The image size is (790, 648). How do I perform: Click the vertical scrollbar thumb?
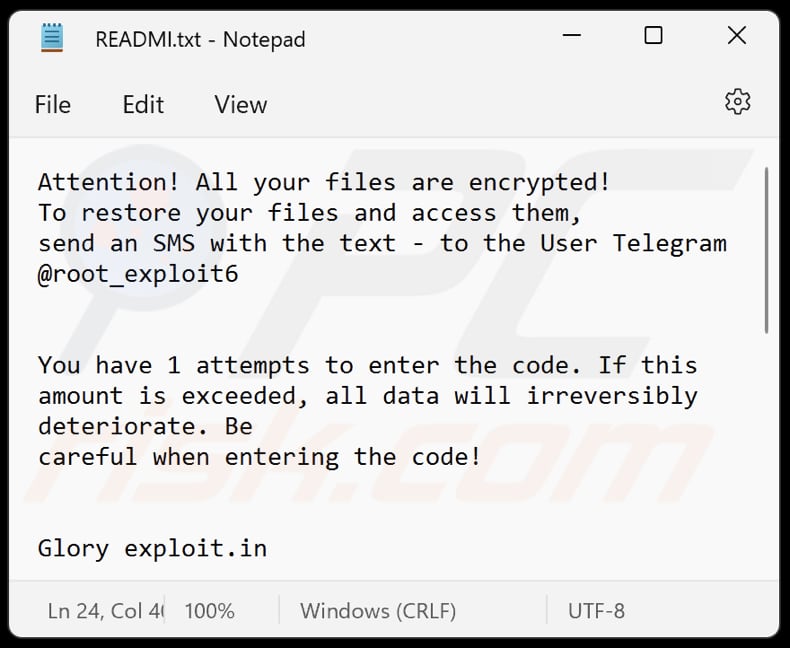pyautogui.click(x=766, y=250)
